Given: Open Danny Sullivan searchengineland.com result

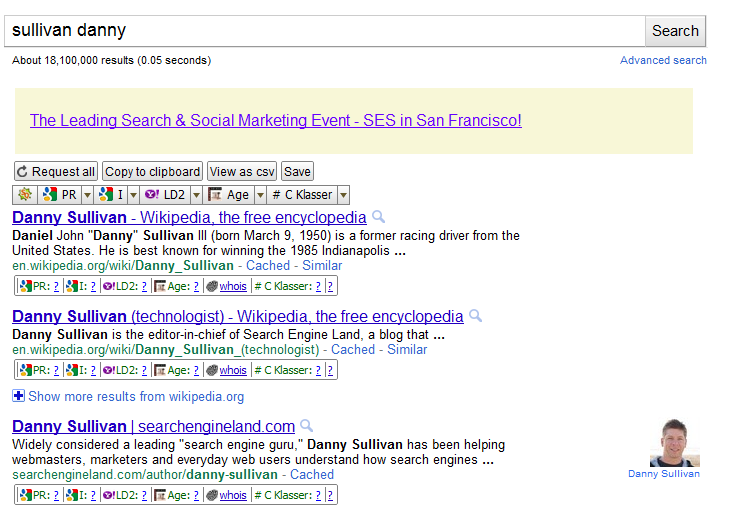Looking at the screenshot, I should tap(153, 426).
